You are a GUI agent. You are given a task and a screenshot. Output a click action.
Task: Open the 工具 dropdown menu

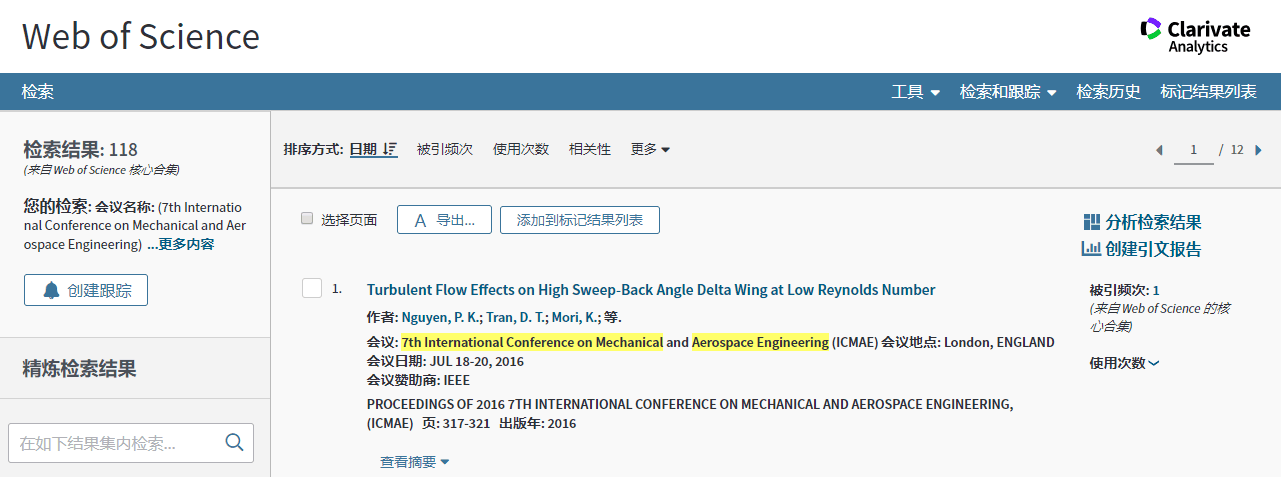915,92
